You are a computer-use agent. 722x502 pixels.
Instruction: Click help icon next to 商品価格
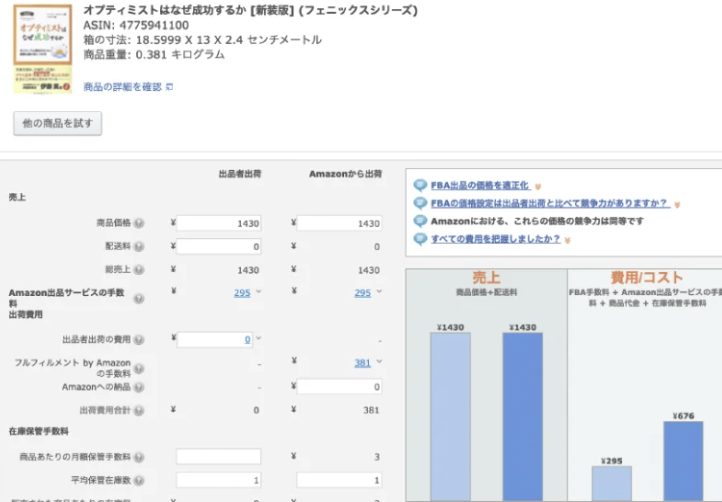click(139, 223)
